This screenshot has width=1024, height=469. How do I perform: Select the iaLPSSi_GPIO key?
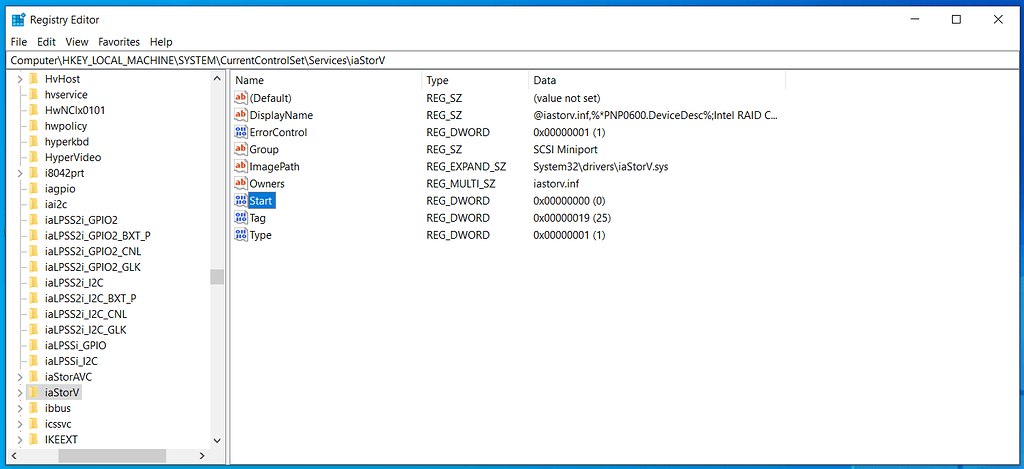point(76,346)
